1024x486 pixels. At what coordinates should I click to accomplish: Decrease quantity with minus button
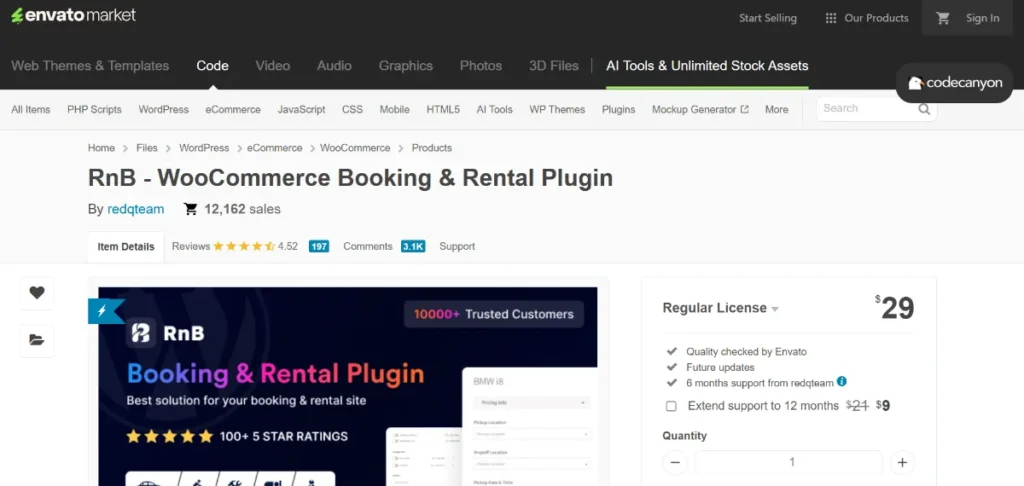(x=675, y=462)
